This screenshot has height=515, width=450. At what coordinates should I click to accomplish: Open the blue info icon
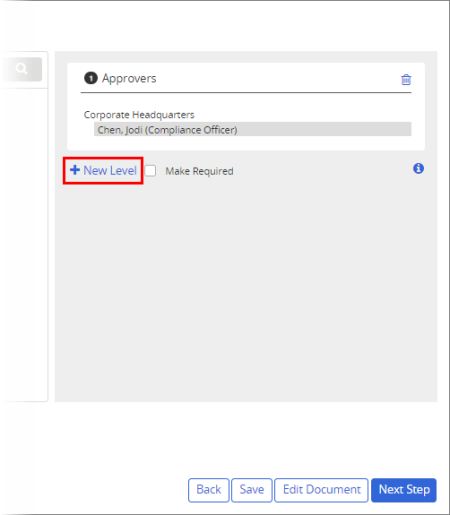pos(419,168)
